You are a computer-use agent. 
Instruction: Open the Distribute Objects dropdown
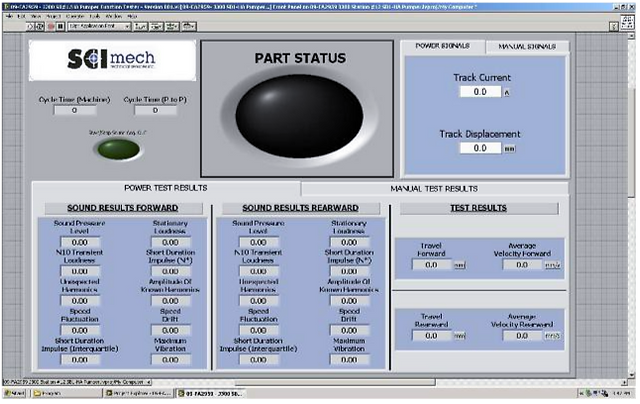[157, 27]
